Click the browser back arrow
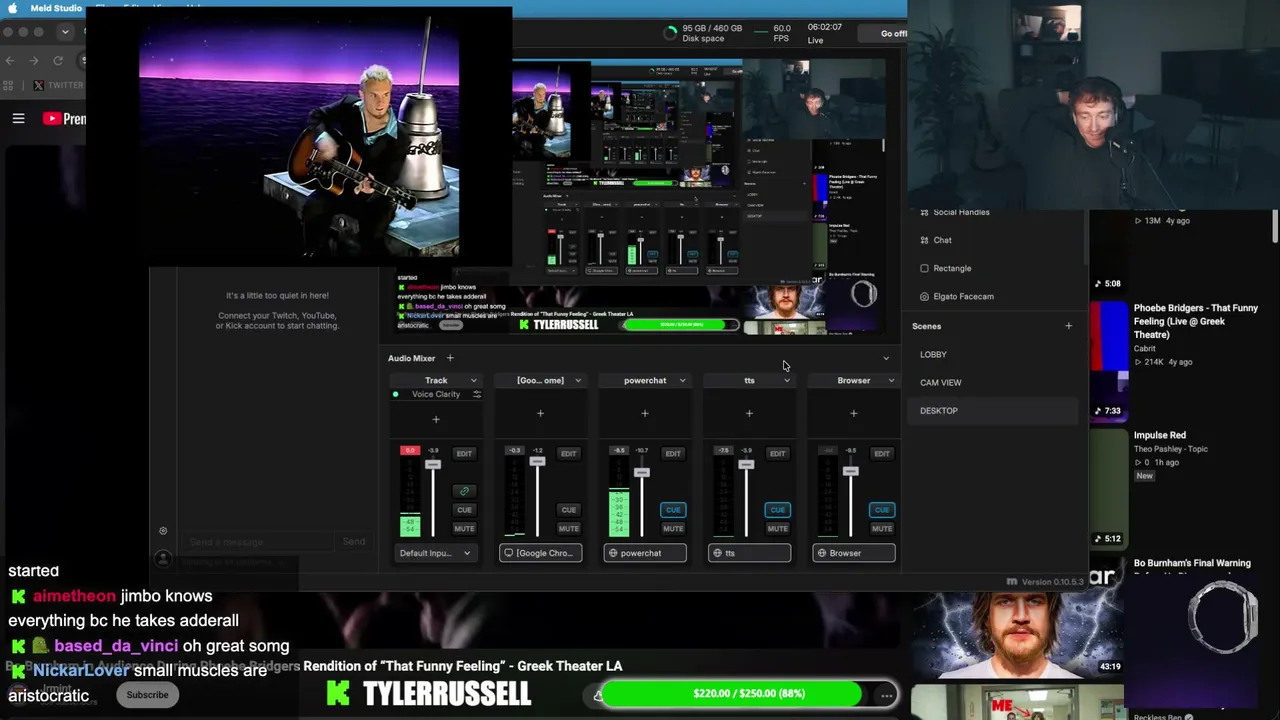Viewport: 1280px width, 720px height. pyautogui.click(x=10, y=60)
